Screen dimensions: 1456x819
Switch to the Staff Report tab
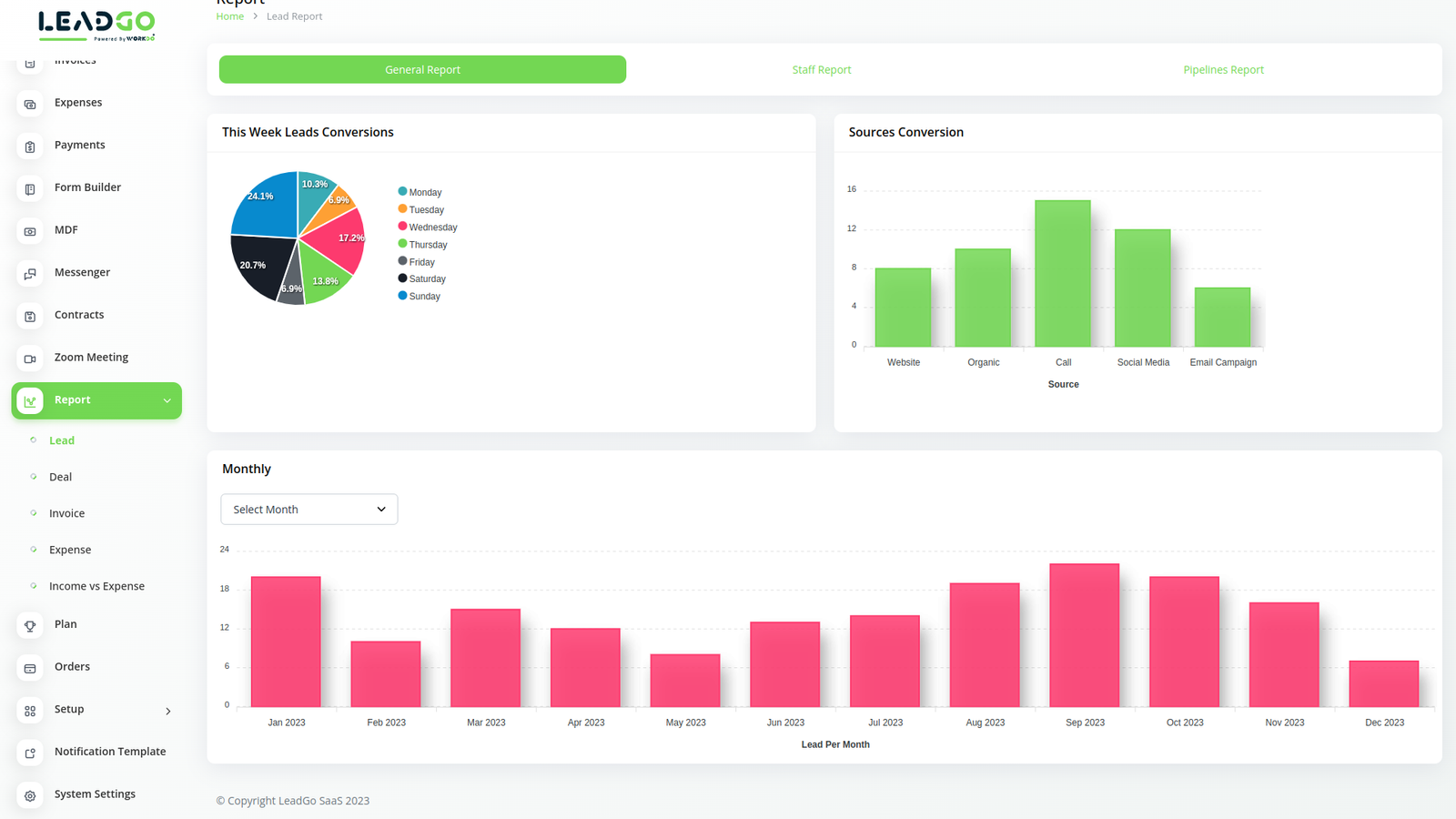coord(821,70)
